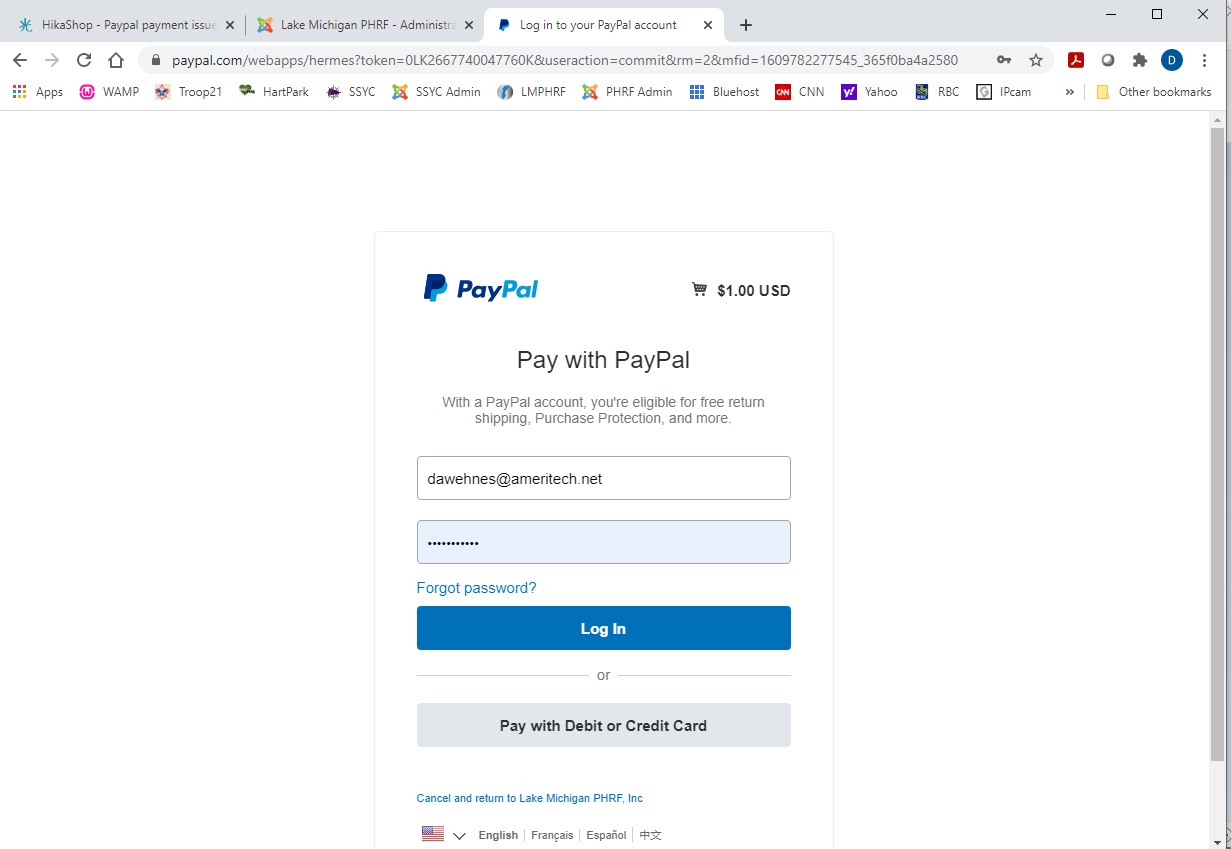
Task: Go to the browser home icon
Action: [x=116, y=60]
